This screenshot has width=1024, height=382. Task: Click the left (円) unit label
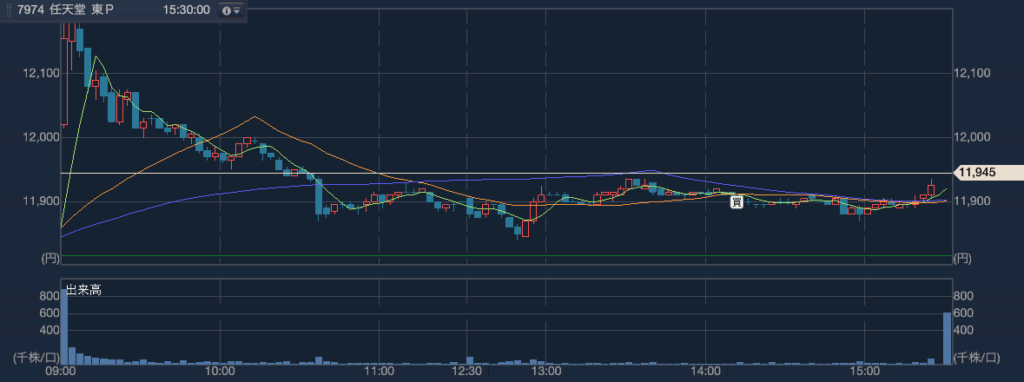(x=50, y=259)
